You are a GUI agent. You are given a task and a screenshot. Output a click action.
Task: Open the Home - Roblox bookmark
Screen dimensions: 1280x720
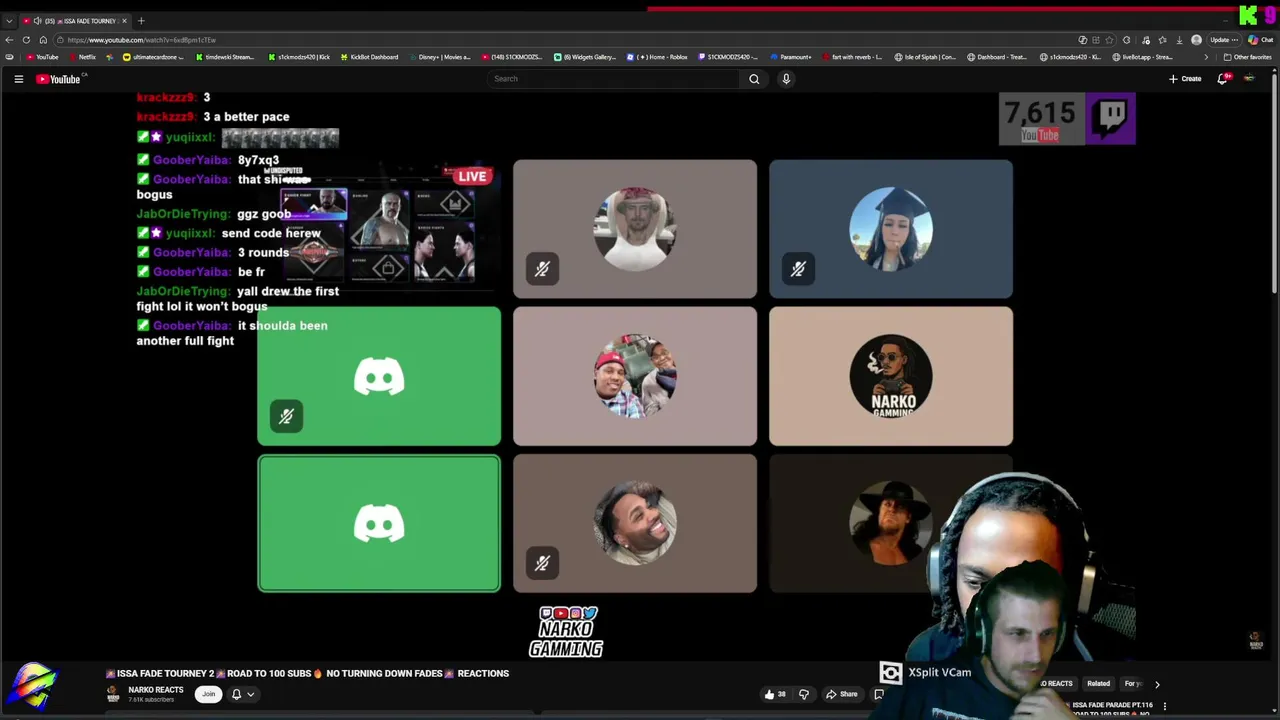pos(657,57)
